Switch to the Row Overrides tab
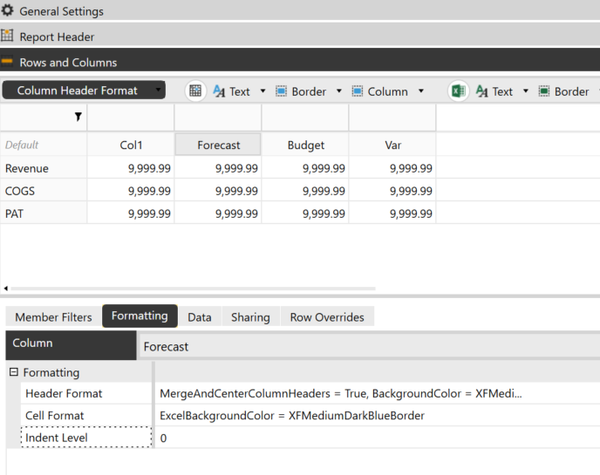Viewport: 600px width, 475px height. click(327, 317)
